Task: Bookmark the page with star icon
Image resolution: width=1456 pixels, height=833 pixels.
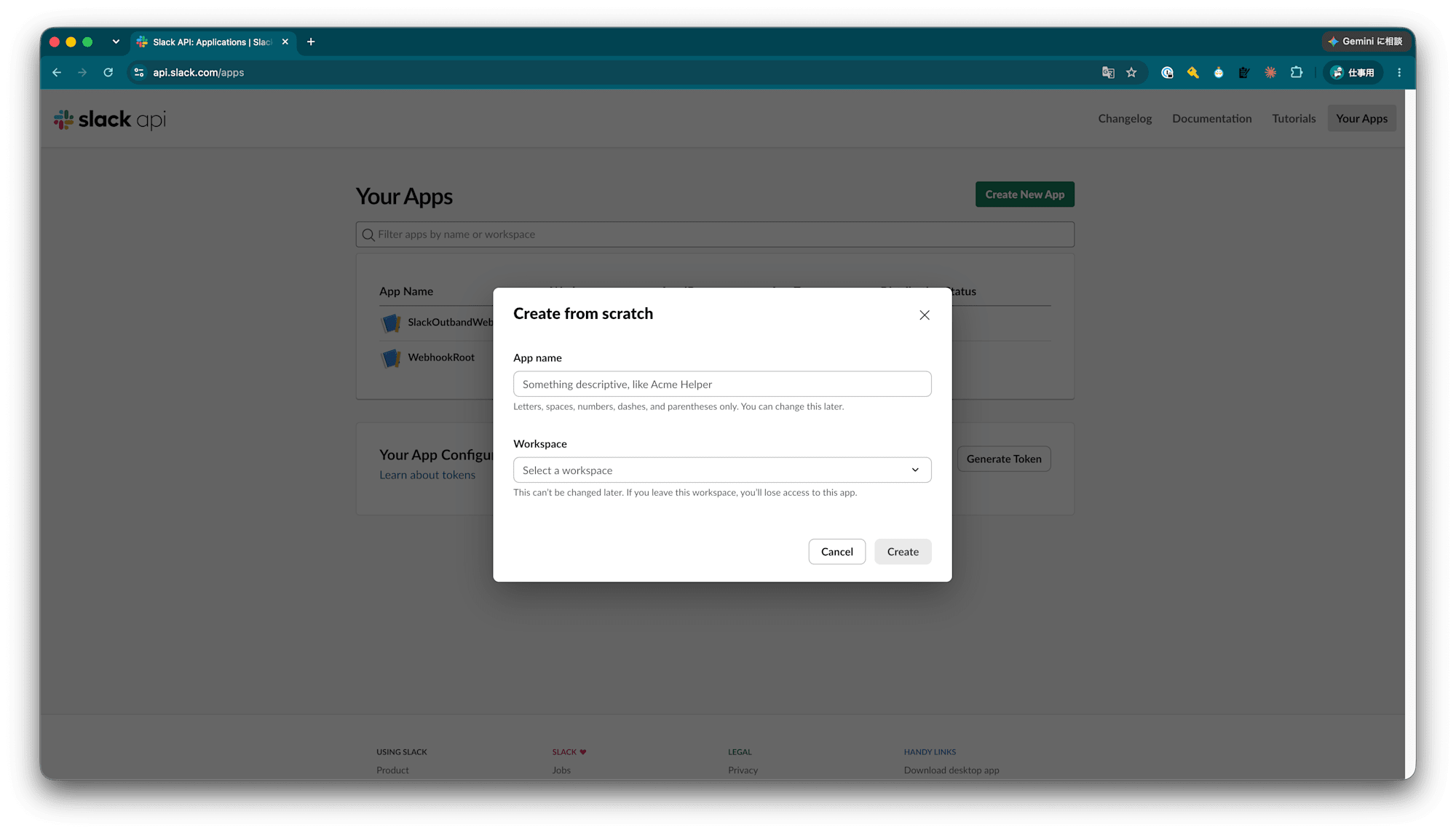Action: [x=1131, y=73]
